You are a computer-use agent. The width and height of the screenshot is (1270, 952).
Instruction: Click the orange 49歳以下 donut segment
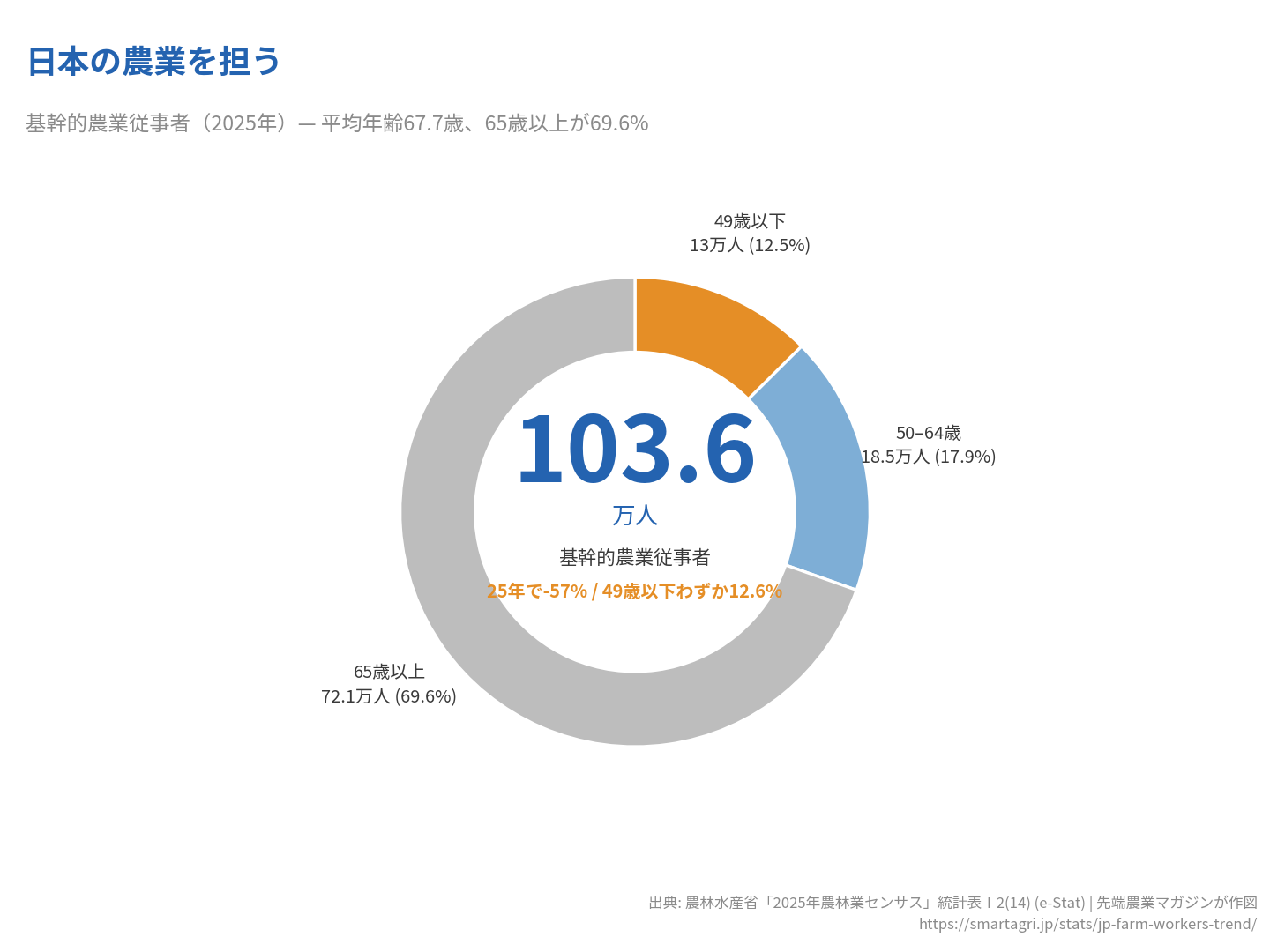click(x=706, y=326)
